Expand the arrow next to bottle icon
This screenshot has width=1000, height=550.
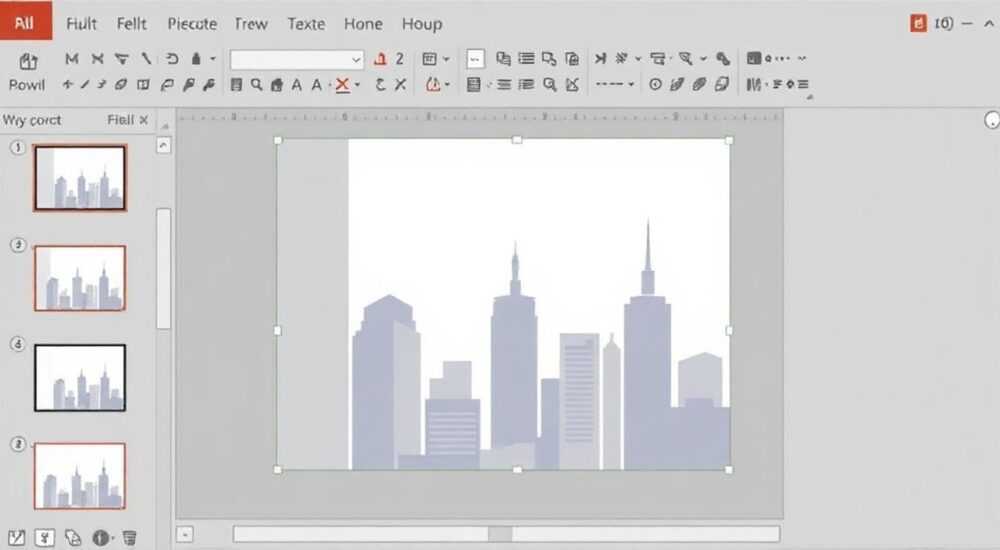click(213, 59)
